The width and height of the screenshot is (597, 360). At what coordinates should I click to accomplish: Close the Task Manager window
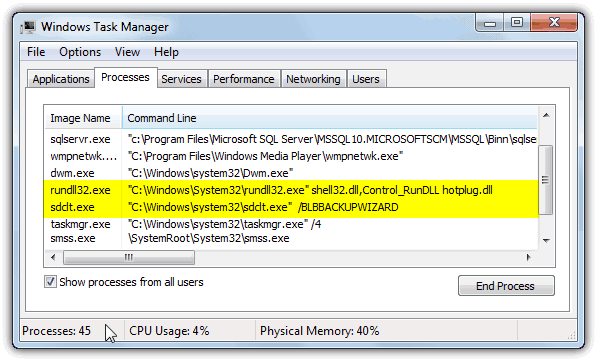tap(554, 23)
